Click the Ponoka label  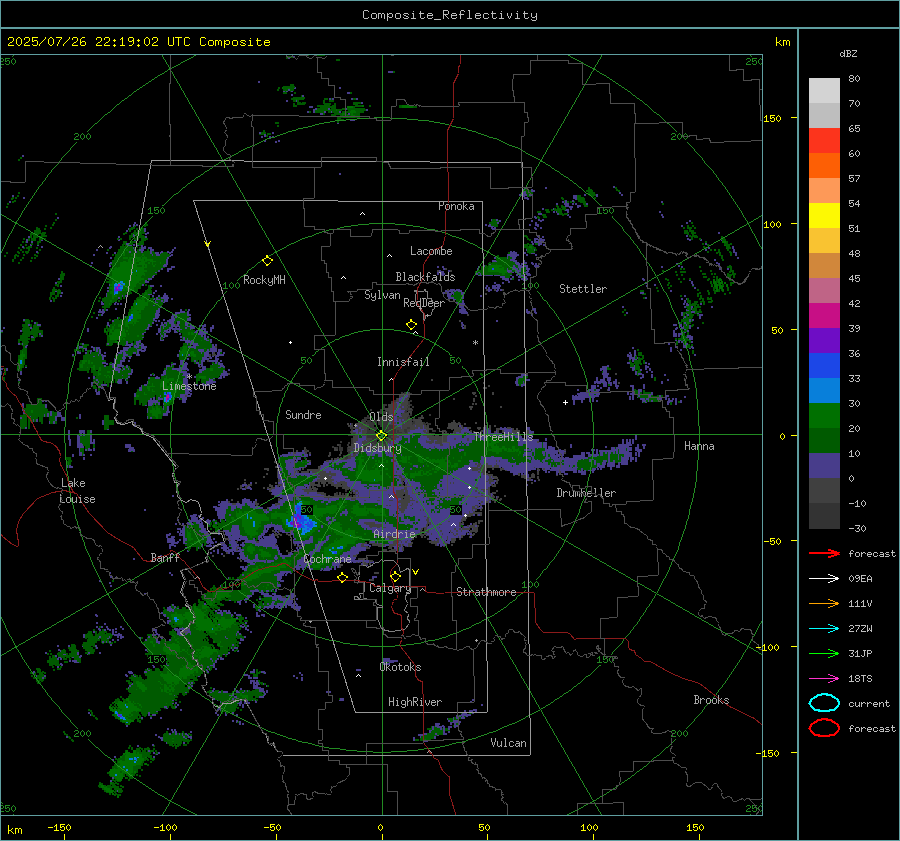coord(456,206)
